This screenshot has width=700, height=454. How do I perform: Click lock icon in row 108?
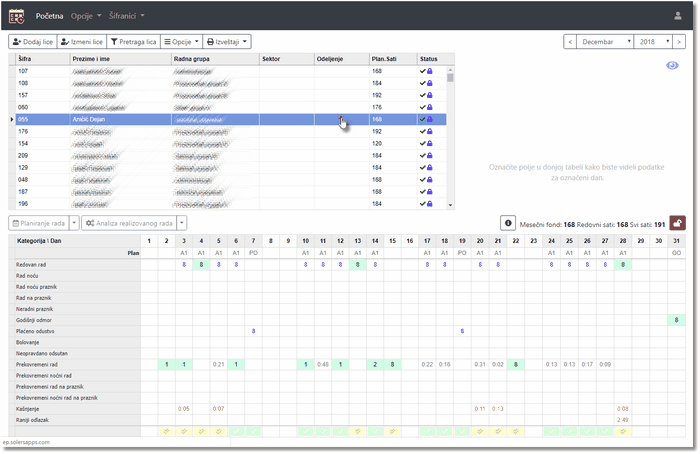pos(429,83)
